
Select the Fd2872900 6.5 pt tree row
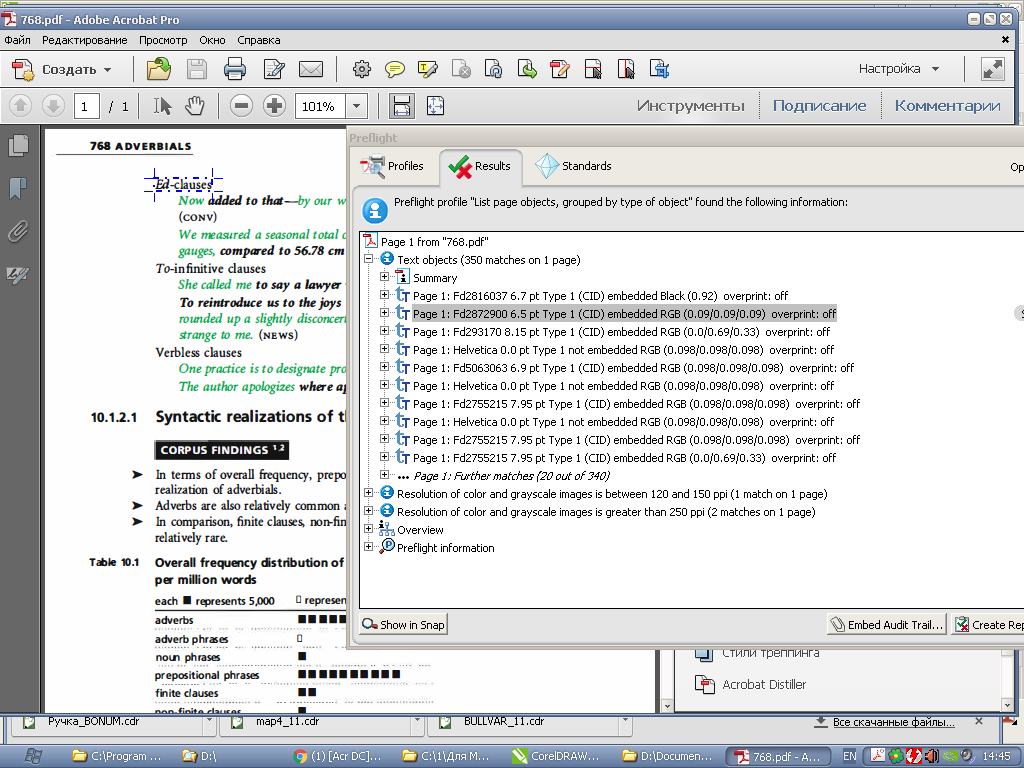(624, 313)
